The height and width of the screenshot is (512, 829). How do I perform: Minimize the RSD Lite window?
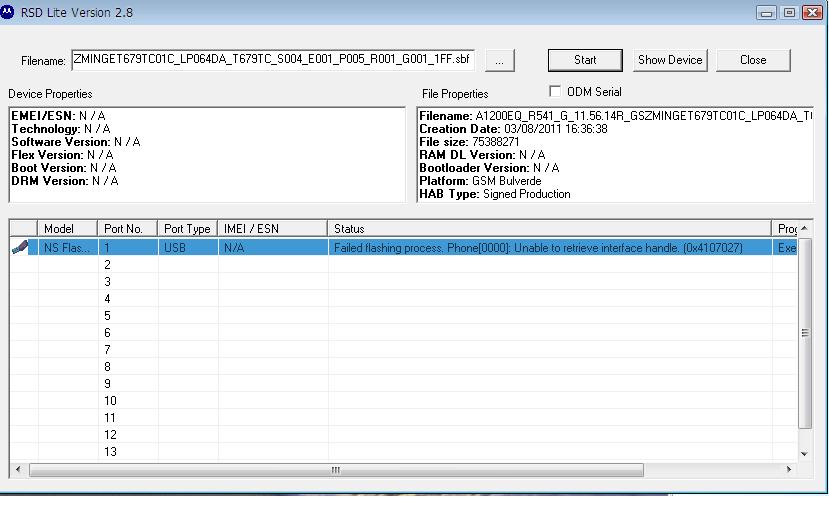[766, 13]
